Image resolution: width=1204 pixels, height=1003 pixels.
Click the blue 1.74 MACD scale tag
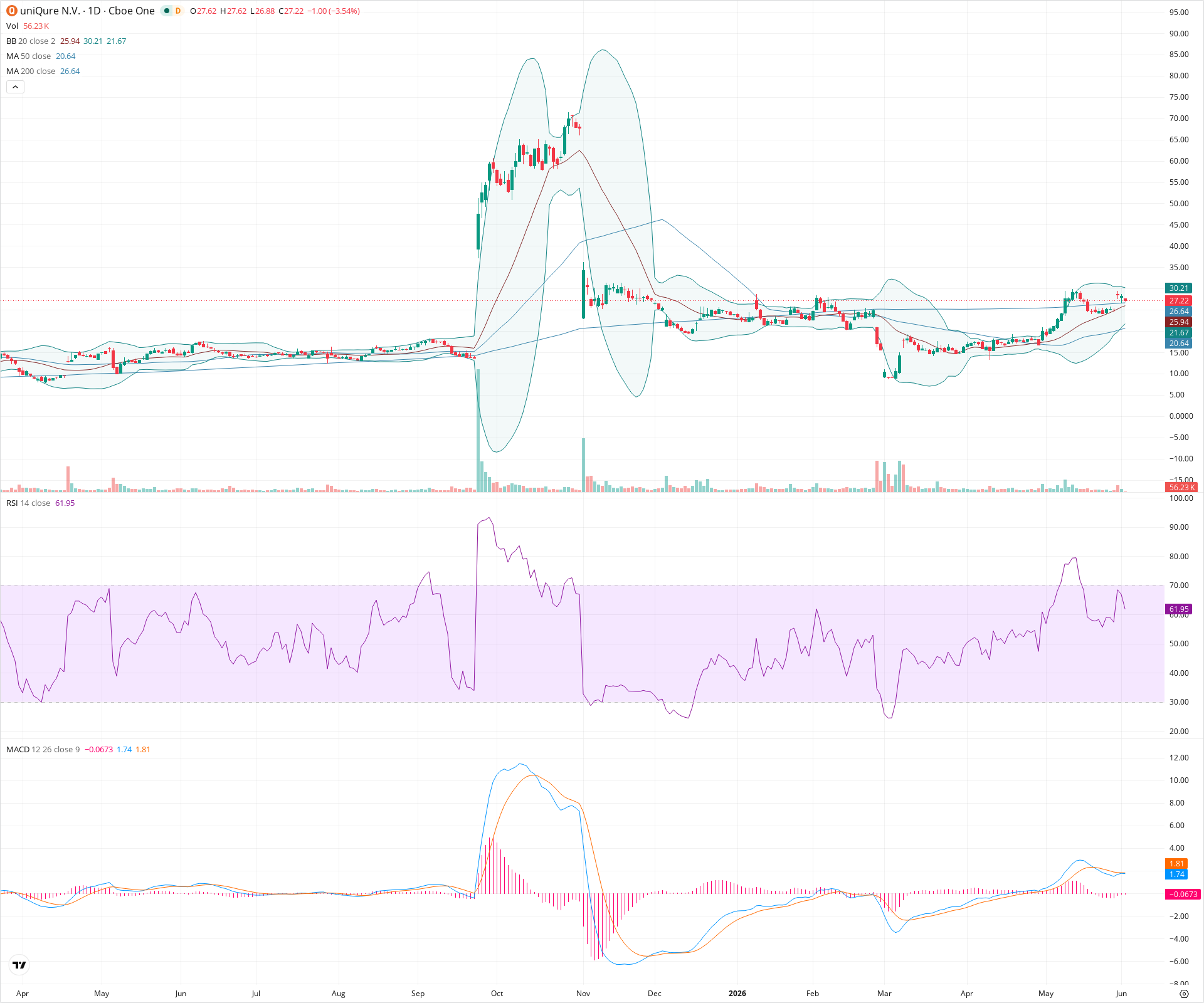coord(1177,874)
